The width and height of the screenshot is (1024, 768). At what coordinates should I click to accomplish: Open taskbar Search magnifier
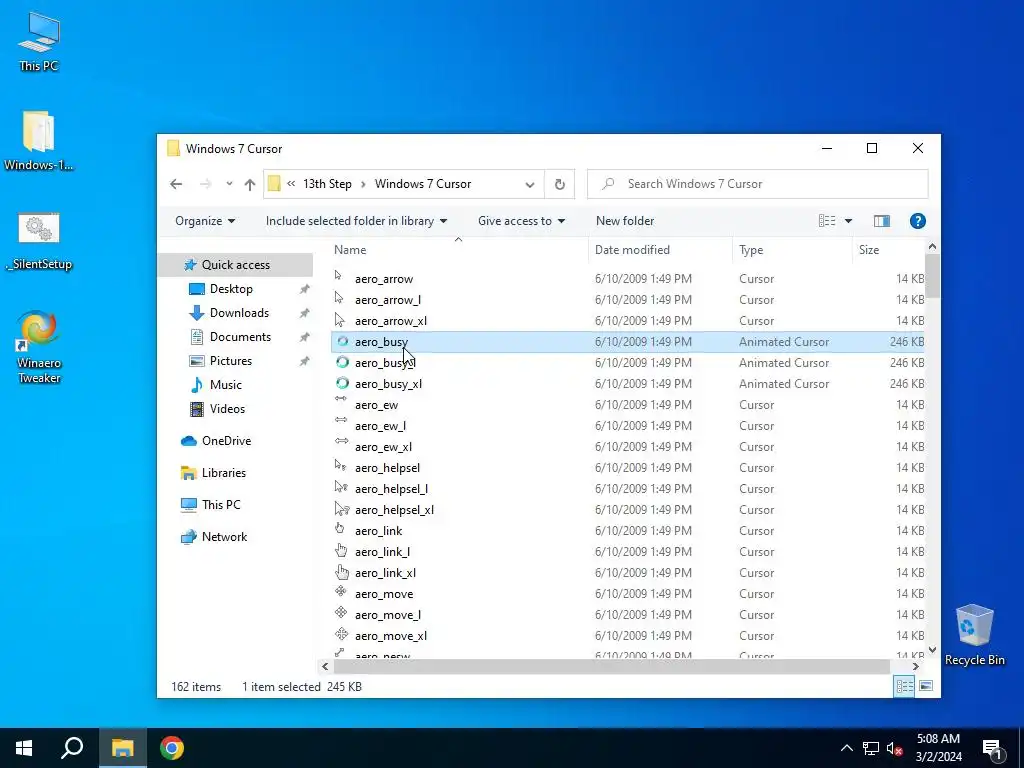72,748
